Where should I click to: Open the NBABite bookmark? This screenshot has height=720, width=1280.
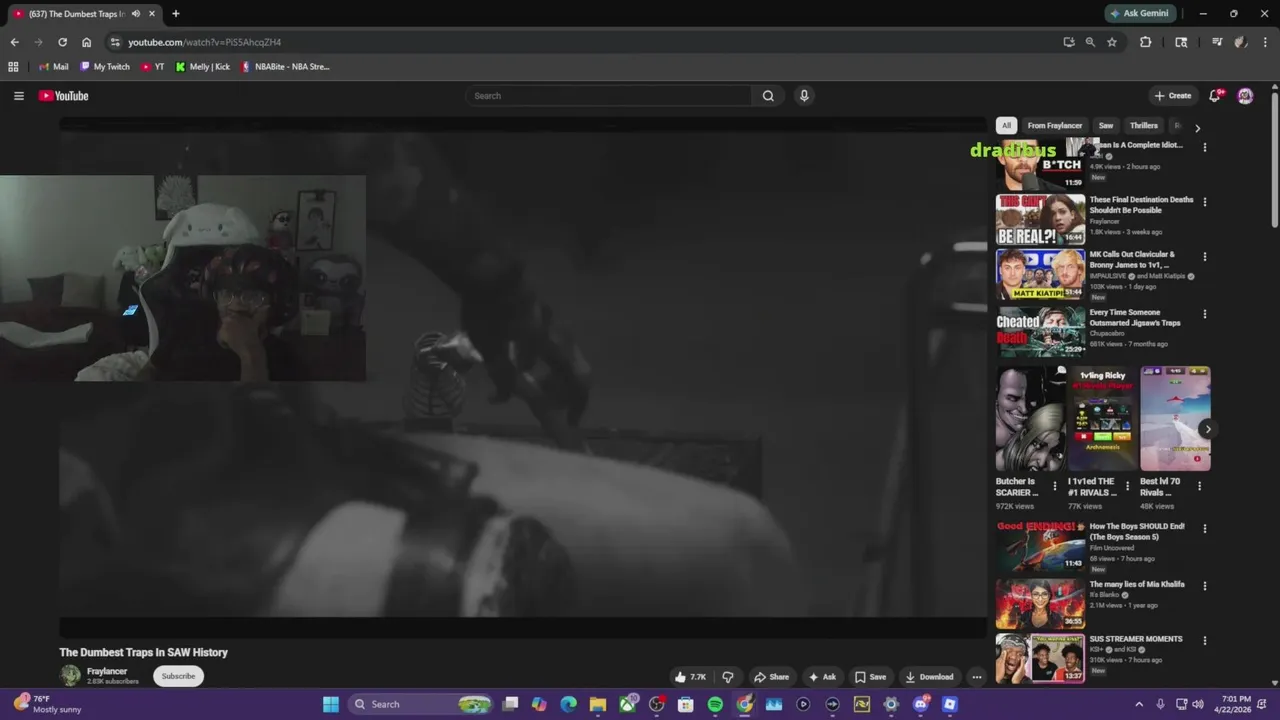pos(285,67)
